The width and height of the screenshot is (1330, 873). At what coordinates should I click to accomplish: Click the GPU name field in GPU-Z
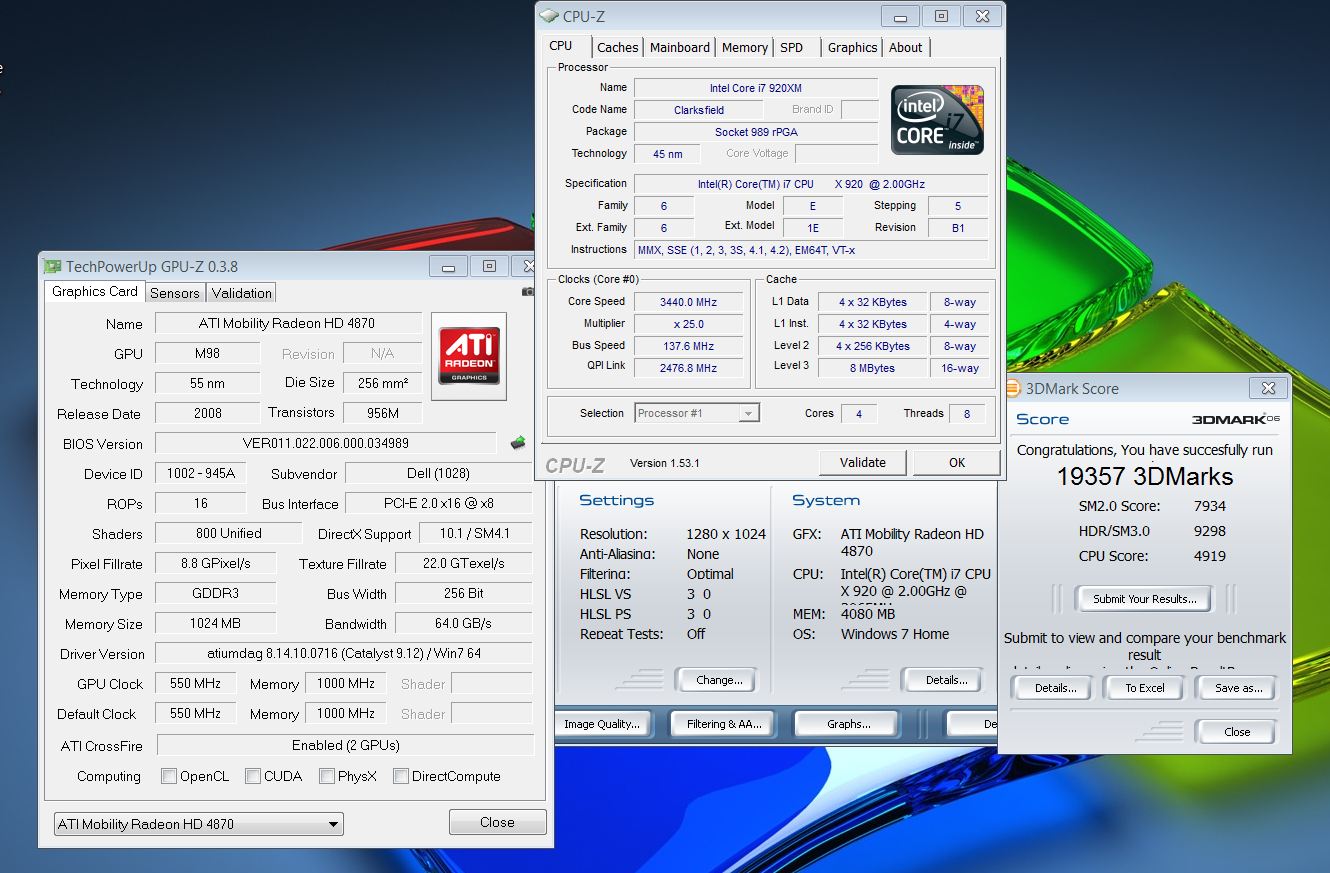point(289,323)
